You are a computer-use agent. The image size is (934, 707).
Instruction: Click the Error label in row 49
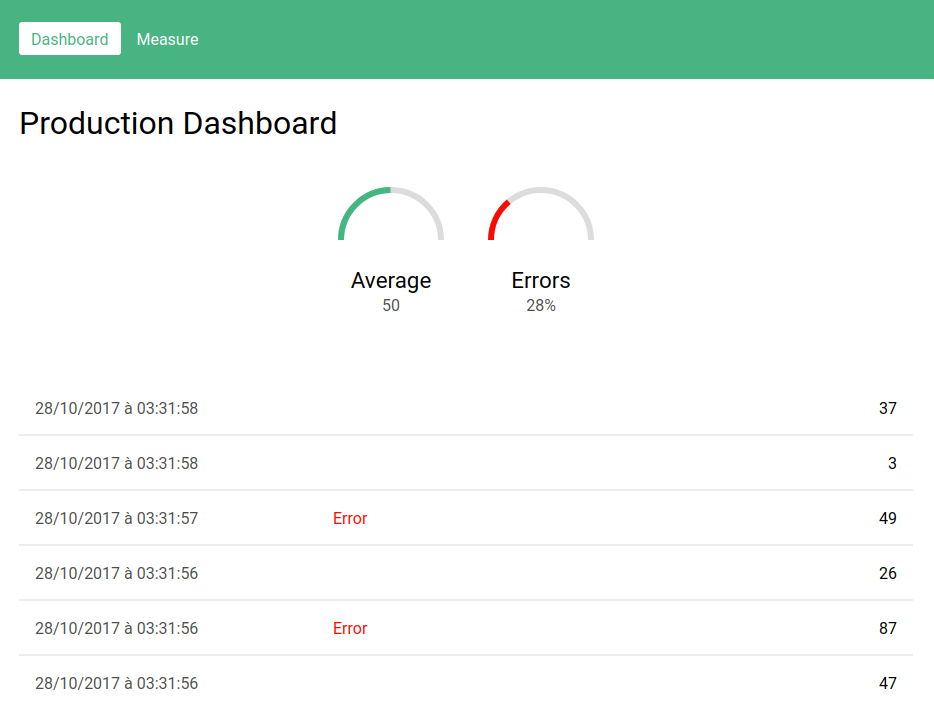coord(350,518)
